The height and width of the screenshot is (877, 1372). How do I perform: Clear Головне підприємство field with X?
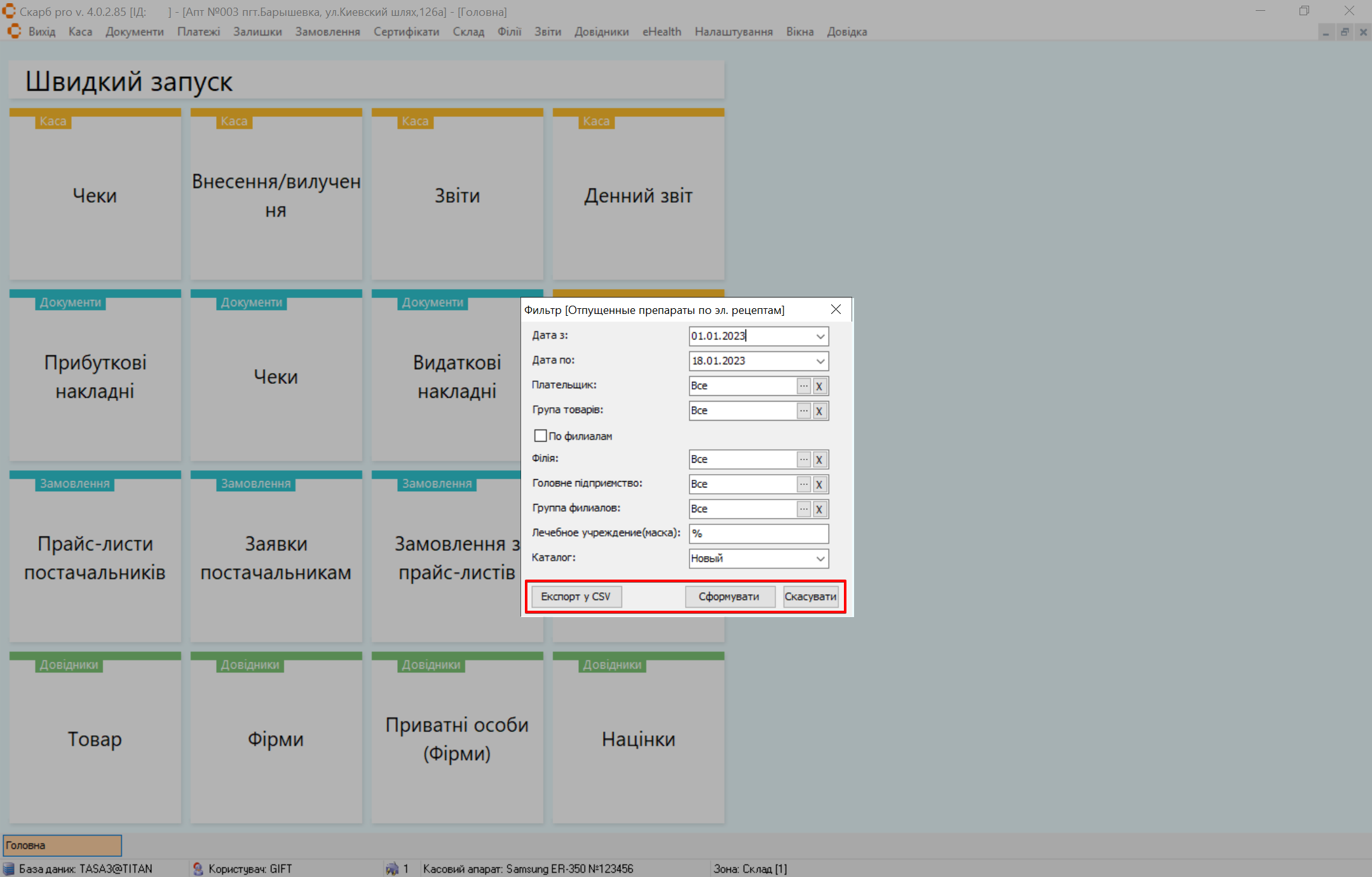point(819,484)
